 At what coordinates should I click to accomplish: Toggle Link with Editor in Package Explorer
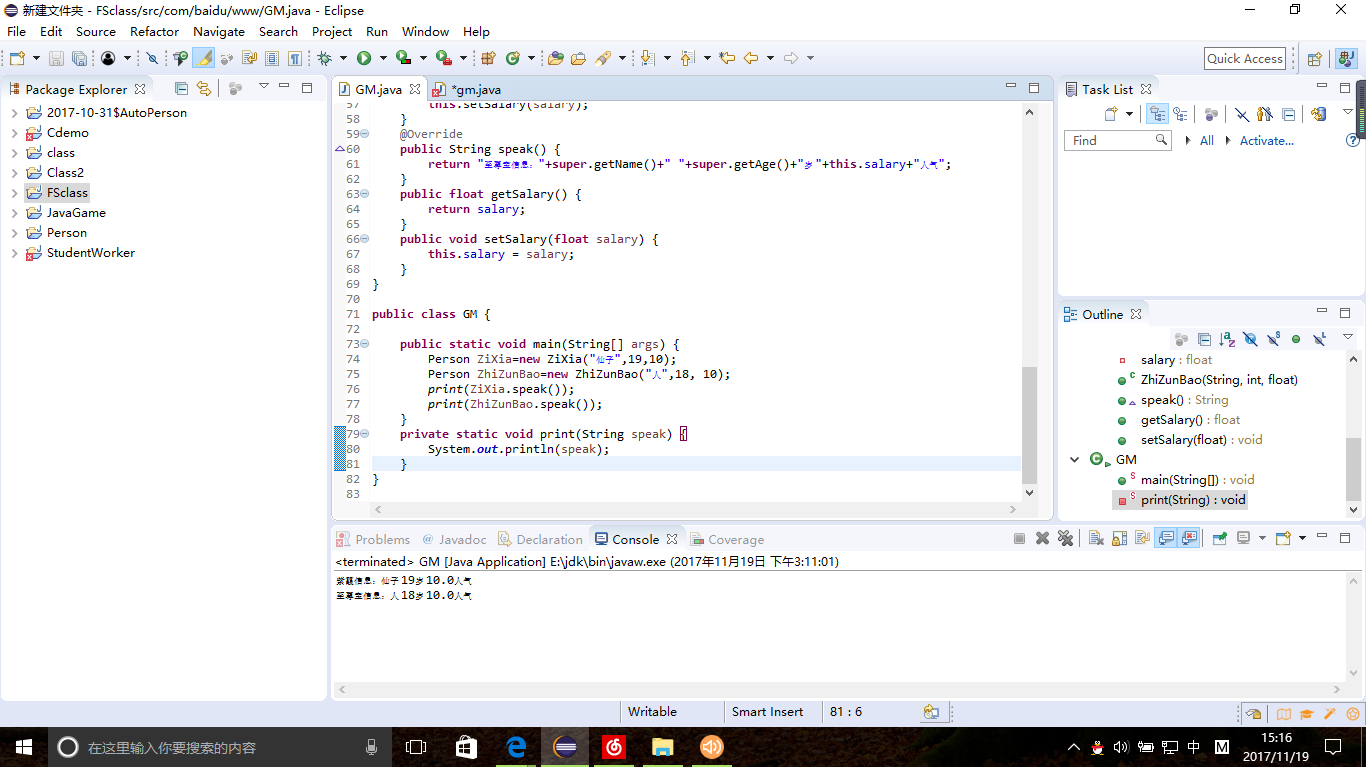coord(204,89)
